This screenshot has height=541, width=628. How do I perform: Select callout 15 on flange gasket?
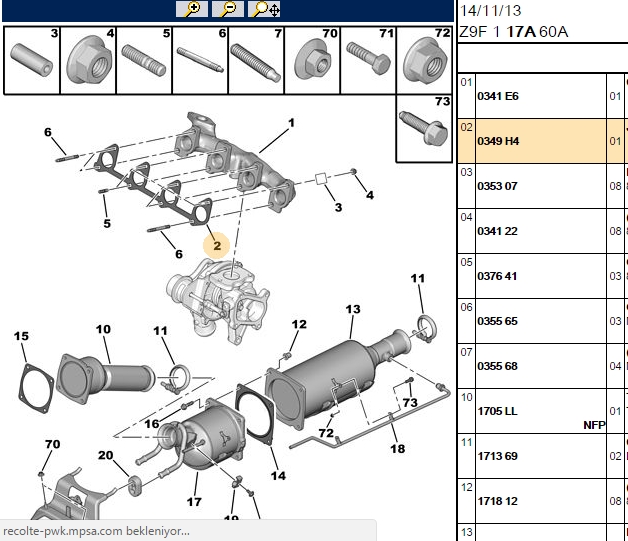click(x=21, y=336)
